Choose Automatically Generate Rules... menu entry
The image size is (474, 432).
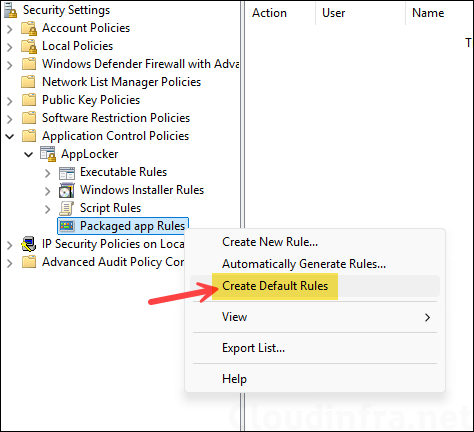(315, 264)
